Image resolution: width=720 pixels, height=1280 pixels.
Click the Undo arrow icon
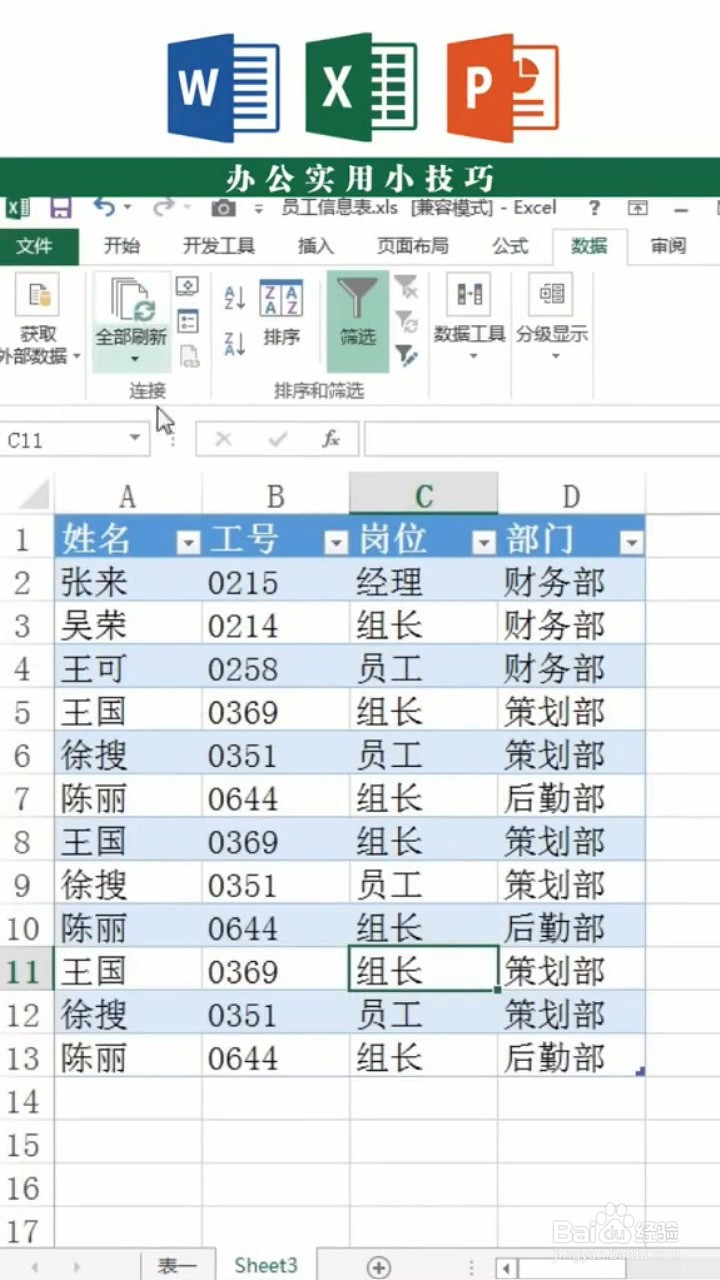coord(104,207)
